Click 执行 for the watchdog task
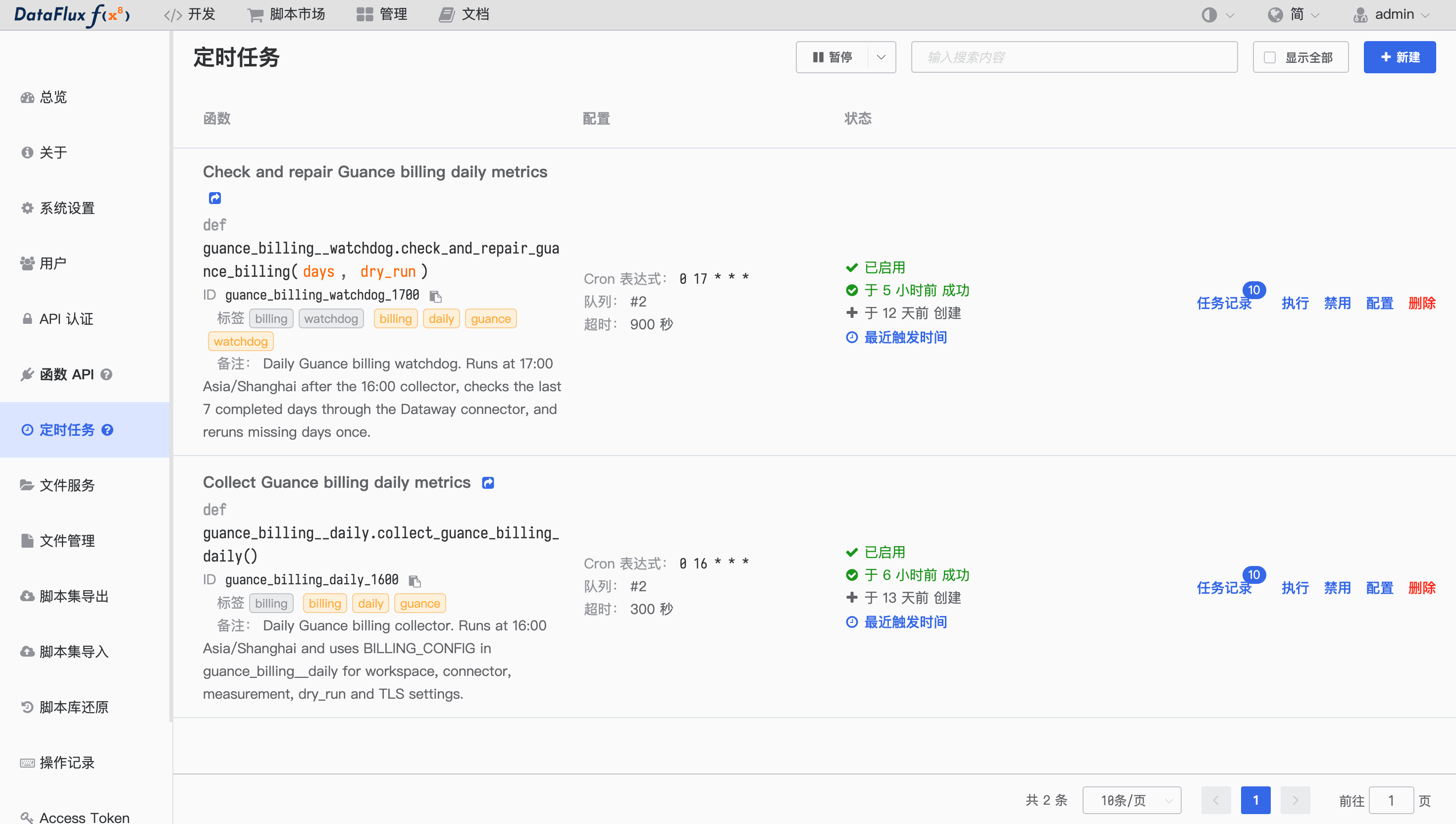This screenshot has height=824, width=1456. [1295, 304]
